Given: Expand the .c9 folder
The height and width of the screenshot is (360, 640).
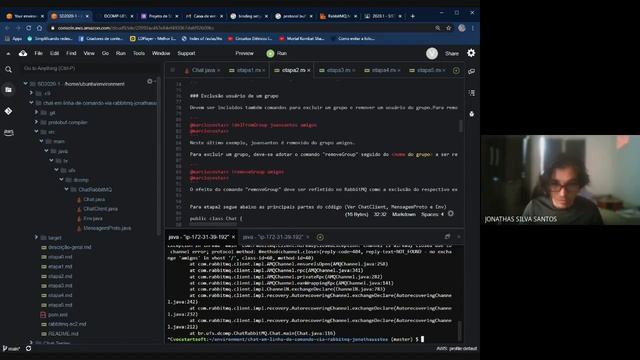Looking at the screenshot, I should point(31,93).
